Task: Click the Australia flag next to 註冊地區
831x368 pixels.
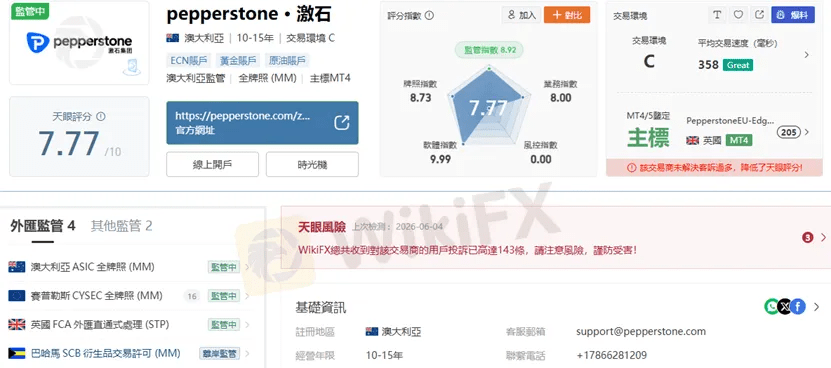Action: pos(372,331)
